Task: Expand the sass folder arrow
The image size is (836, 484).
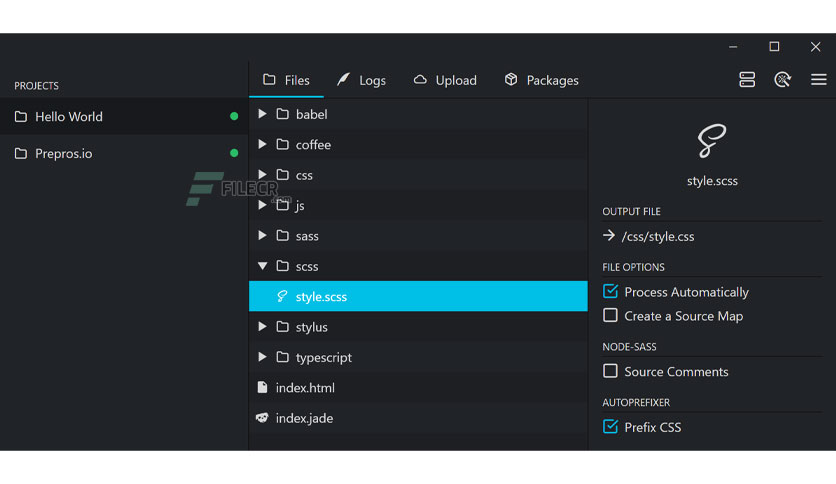Action: coord(262,236)
